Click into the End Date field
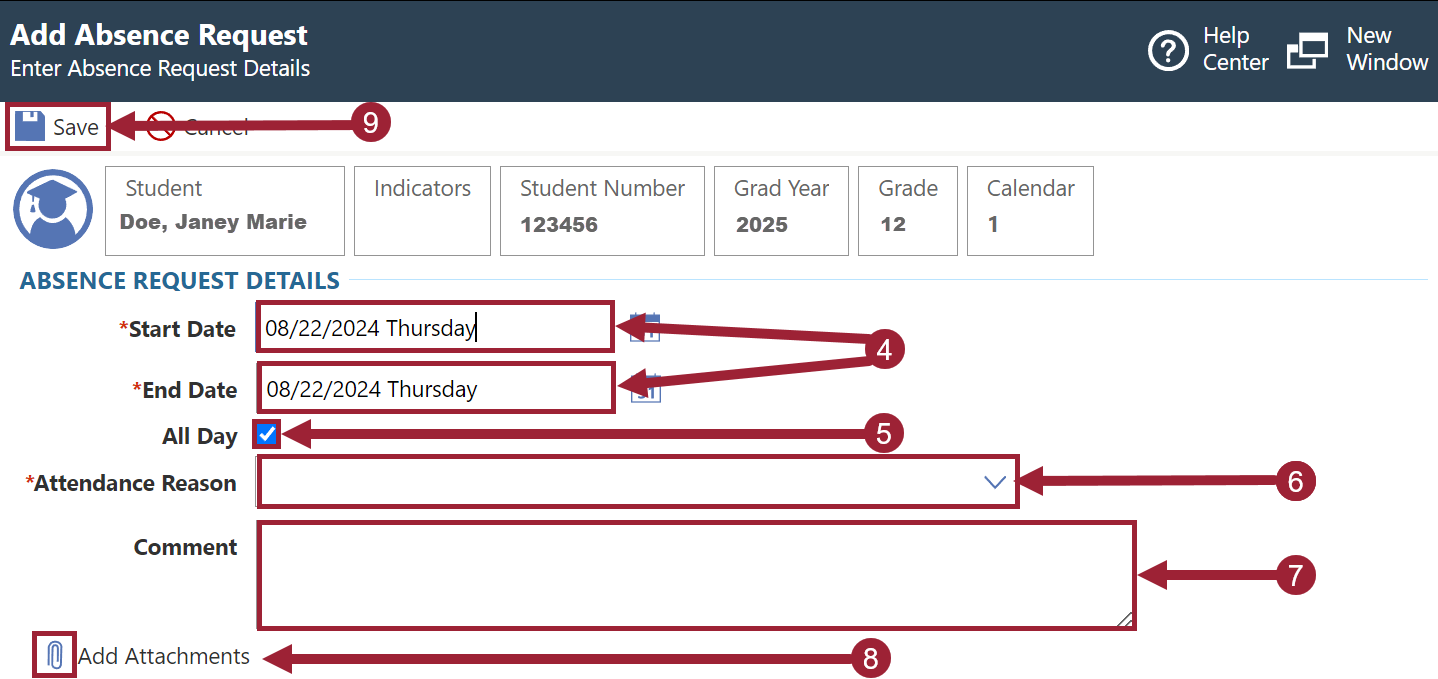Screen dimensions: 1438x679 [x=436, y=388]
